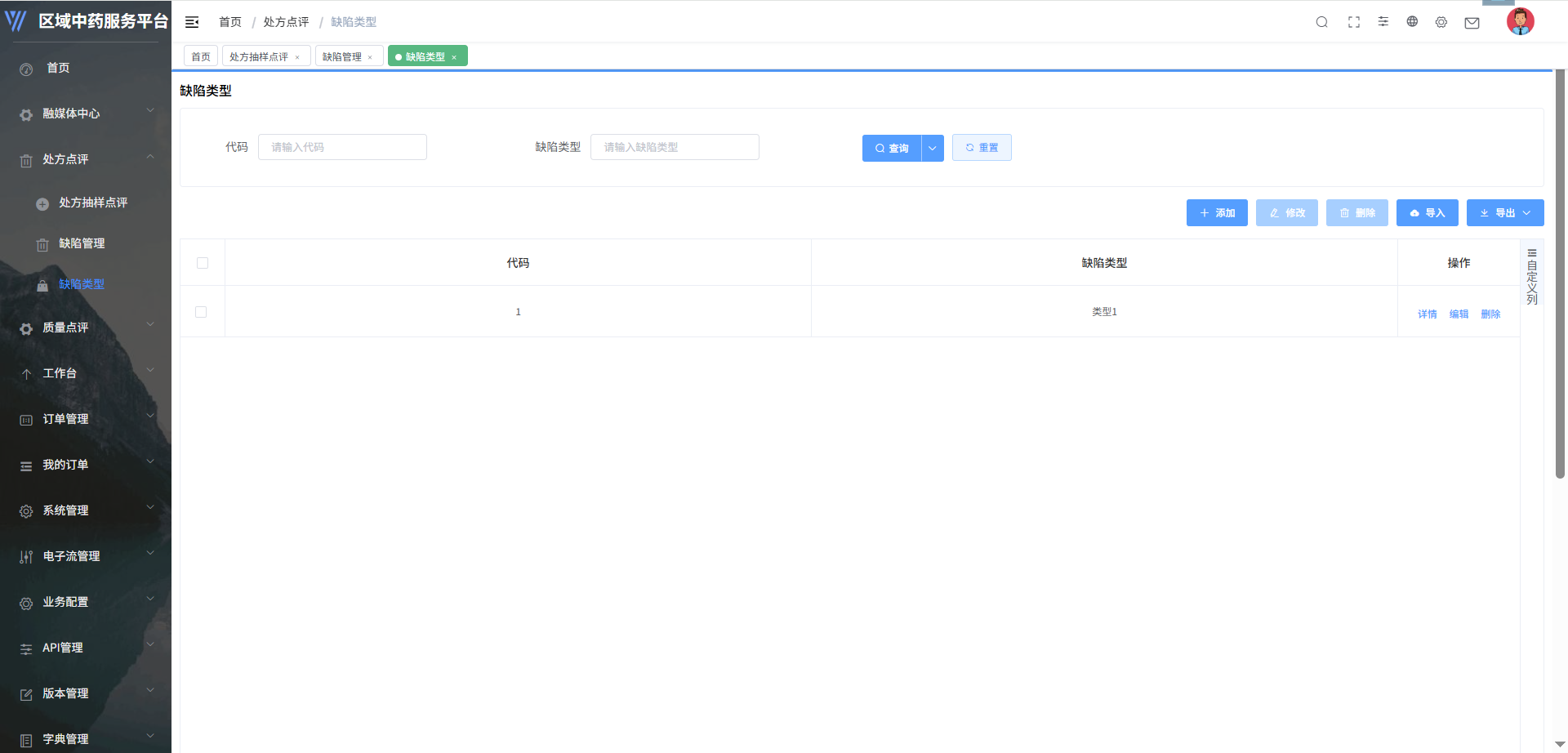Check the row checkbox for 类型1
The image size is (1568, 753).
[x=201, y=312]
